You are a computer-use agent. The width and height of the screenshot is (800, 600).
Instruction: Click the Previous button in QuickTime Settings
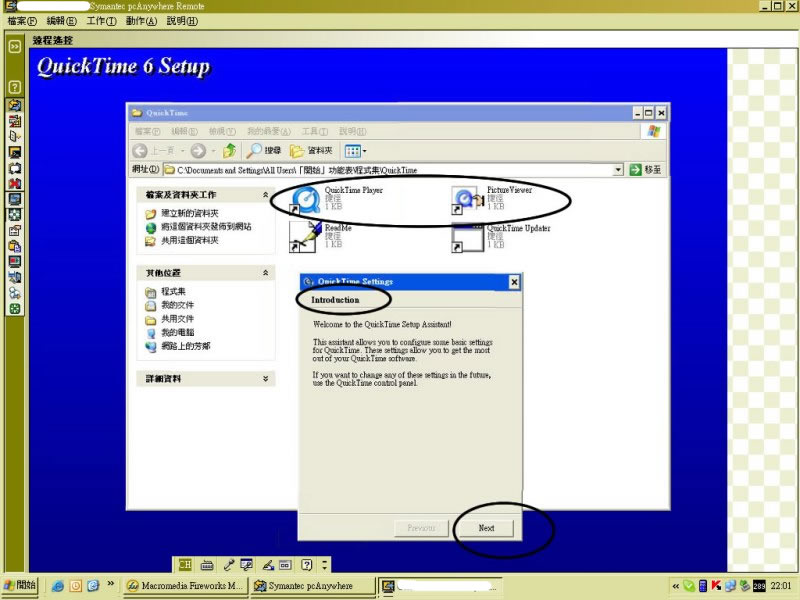[421, 528]
